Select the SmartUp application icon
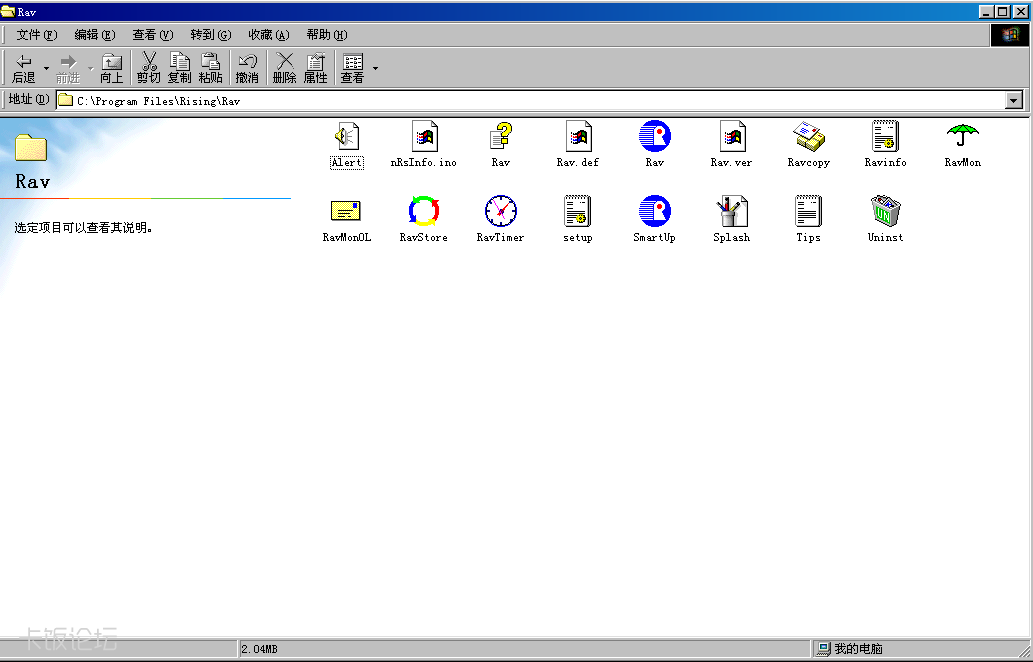 coord(655,211)
